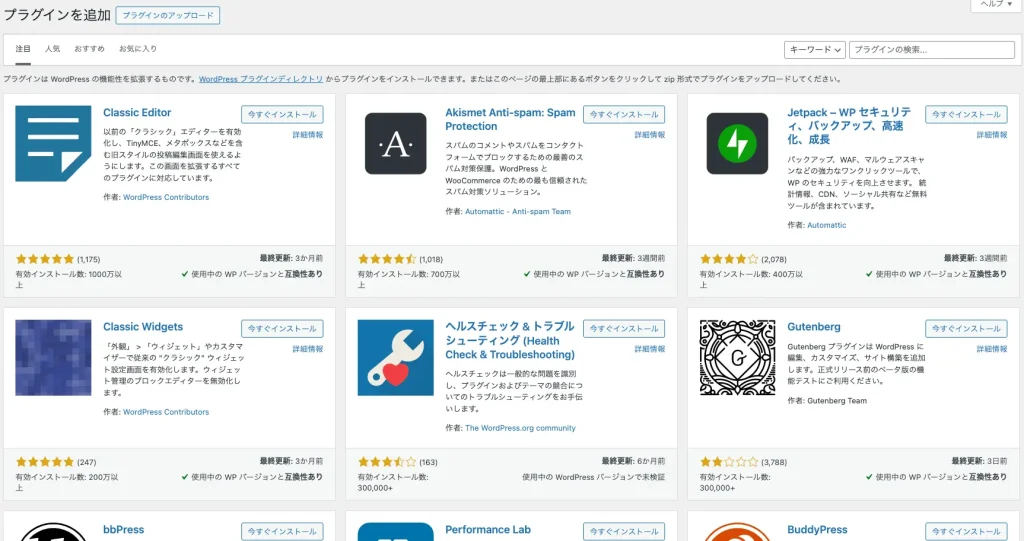Click the Classic Editor plugin icon
This screenshot has height=541, width=1024.
tap(53, 143)
